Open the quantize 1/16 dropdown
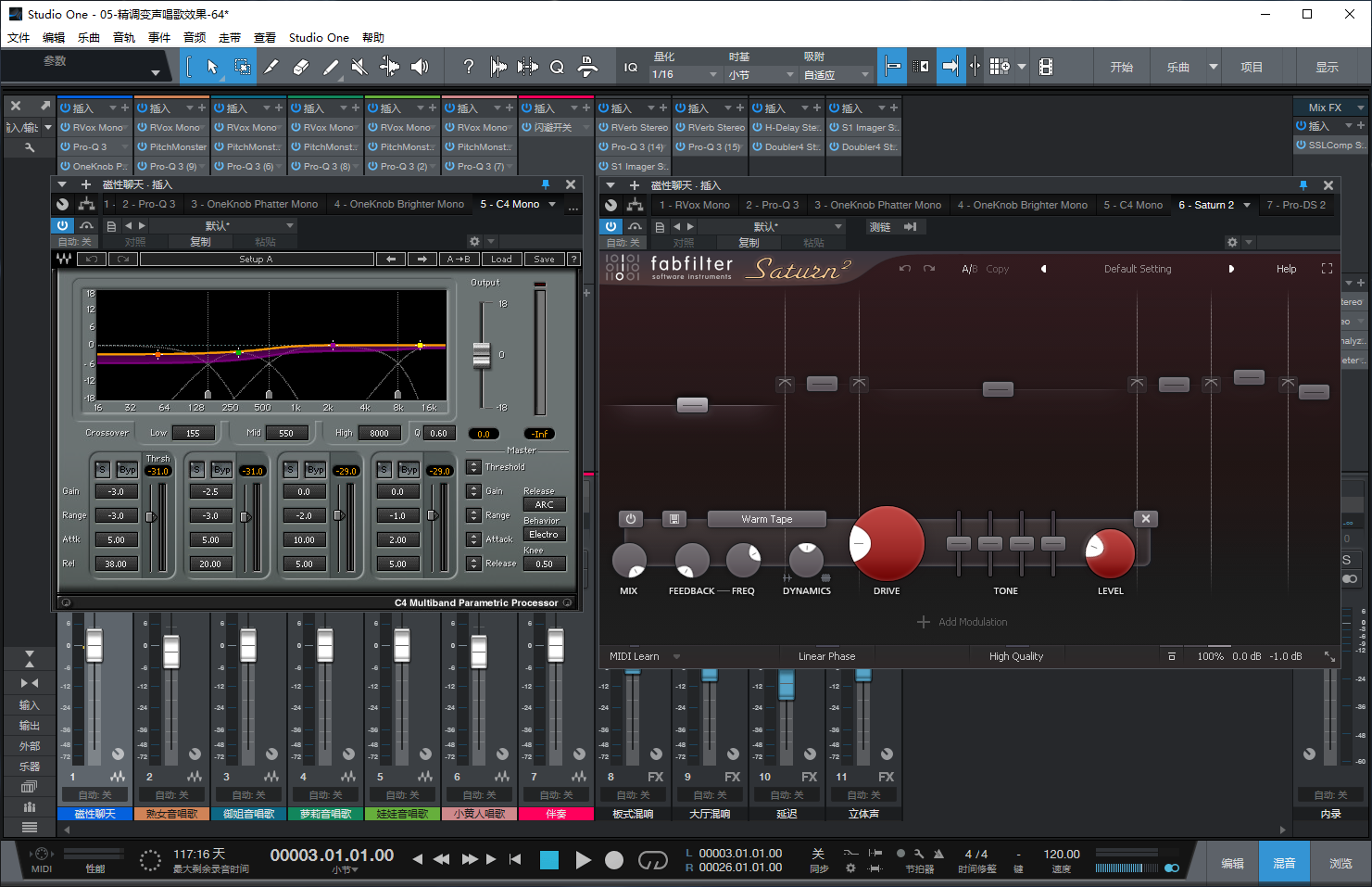The width and height of the screenshot is (1372, 887). click(x=686, y=74)
